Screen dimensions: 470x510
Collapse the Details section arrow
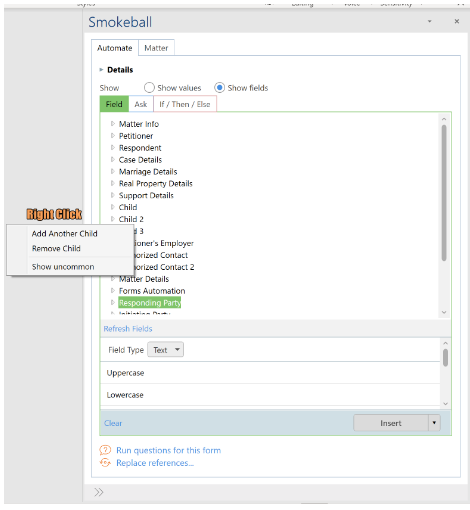click(x=101, y=70)
